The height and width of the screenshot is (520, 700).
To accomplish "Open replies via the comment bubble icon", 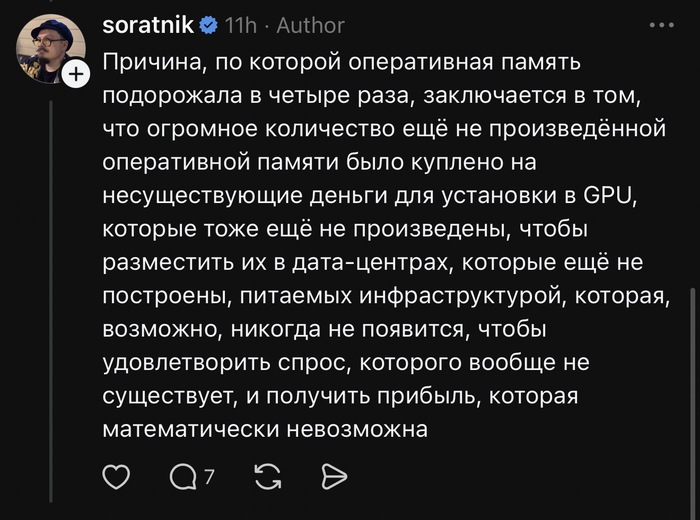I will [x=184, y=477].
